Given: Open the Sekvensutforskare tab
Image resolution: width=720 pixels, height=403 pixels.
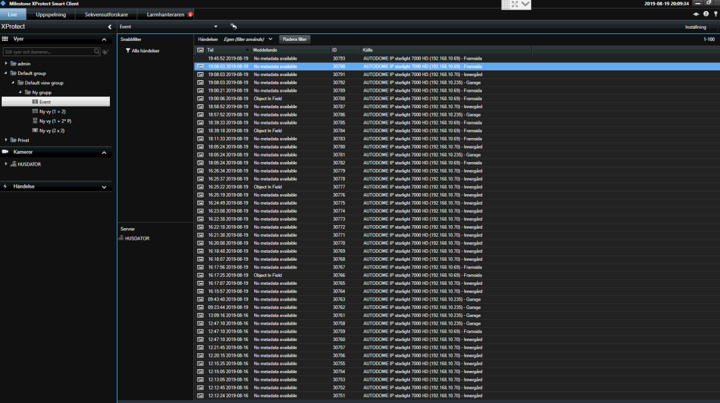Looking at the screenshot, I should (x=106, y=15).
